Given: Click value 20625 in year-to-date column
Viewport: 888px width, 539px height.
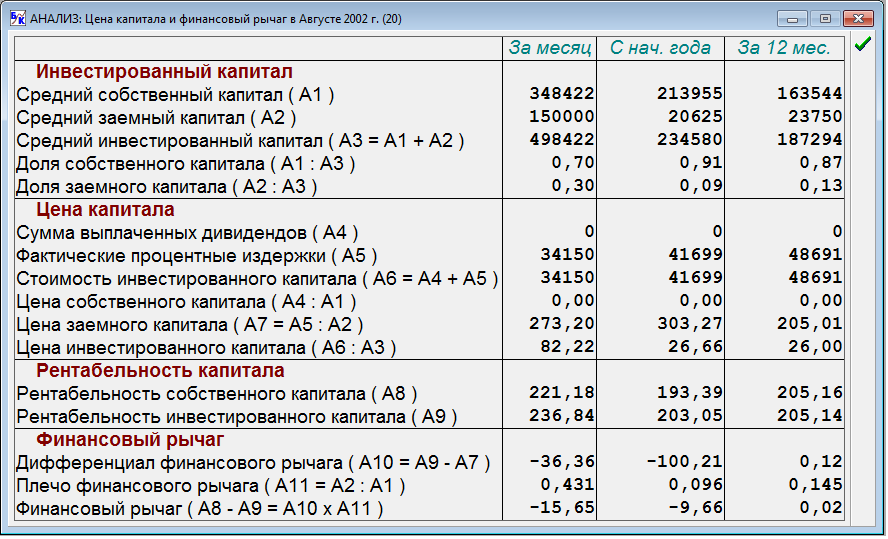Looking at the screenshot, I should [x=695, y=117].
